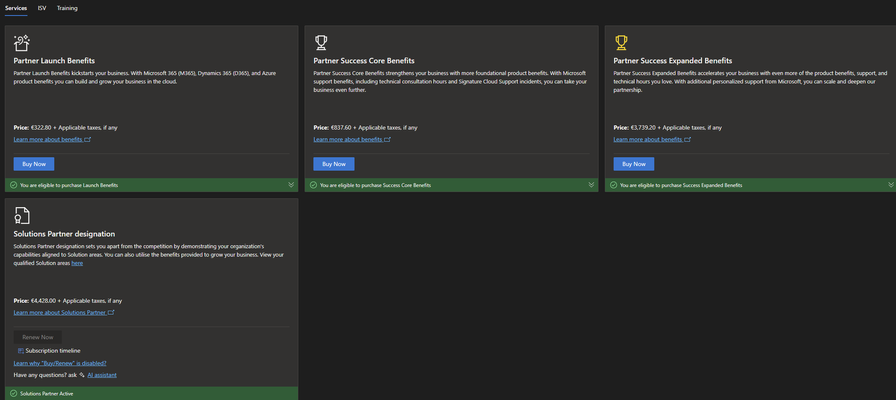Screen dimensions: 896x400
Task: Open the AI assistant link
Action: tap(102, 375)
